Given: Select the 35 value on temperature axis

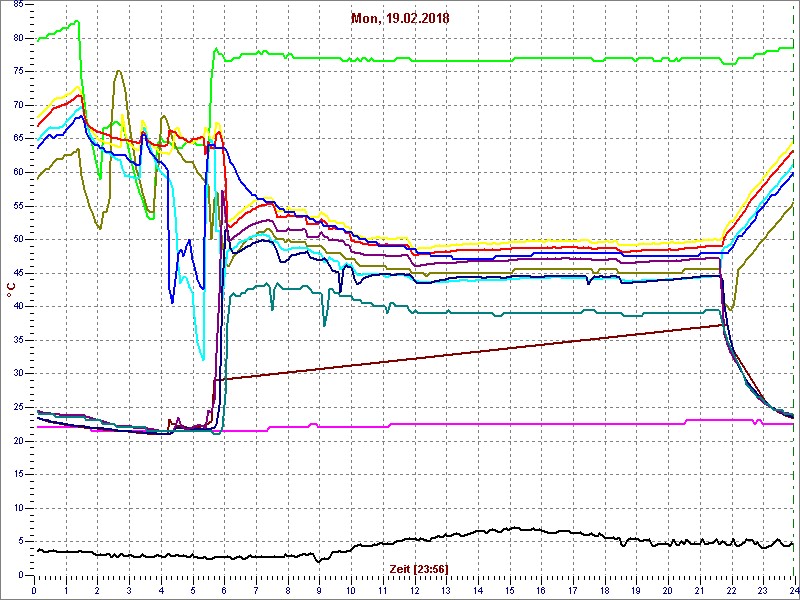Looking at the screenshot, I should pos(17,340).
